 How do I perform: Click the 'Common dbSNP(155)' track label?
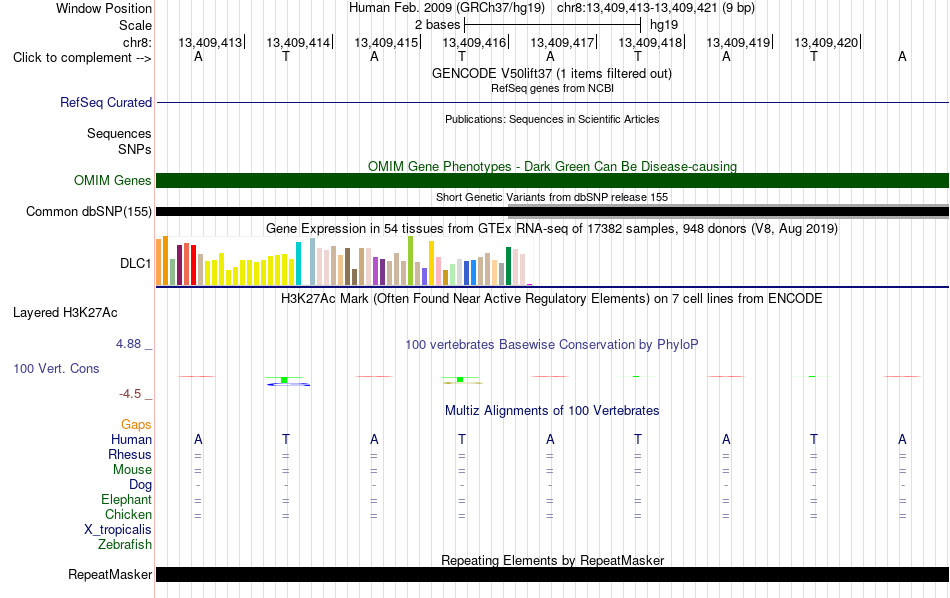(x=88, y=211)
